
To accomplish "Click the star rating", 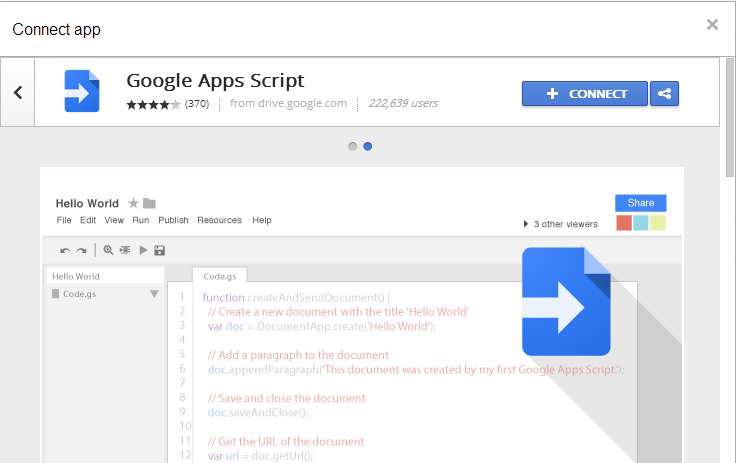I will point(153,104).
